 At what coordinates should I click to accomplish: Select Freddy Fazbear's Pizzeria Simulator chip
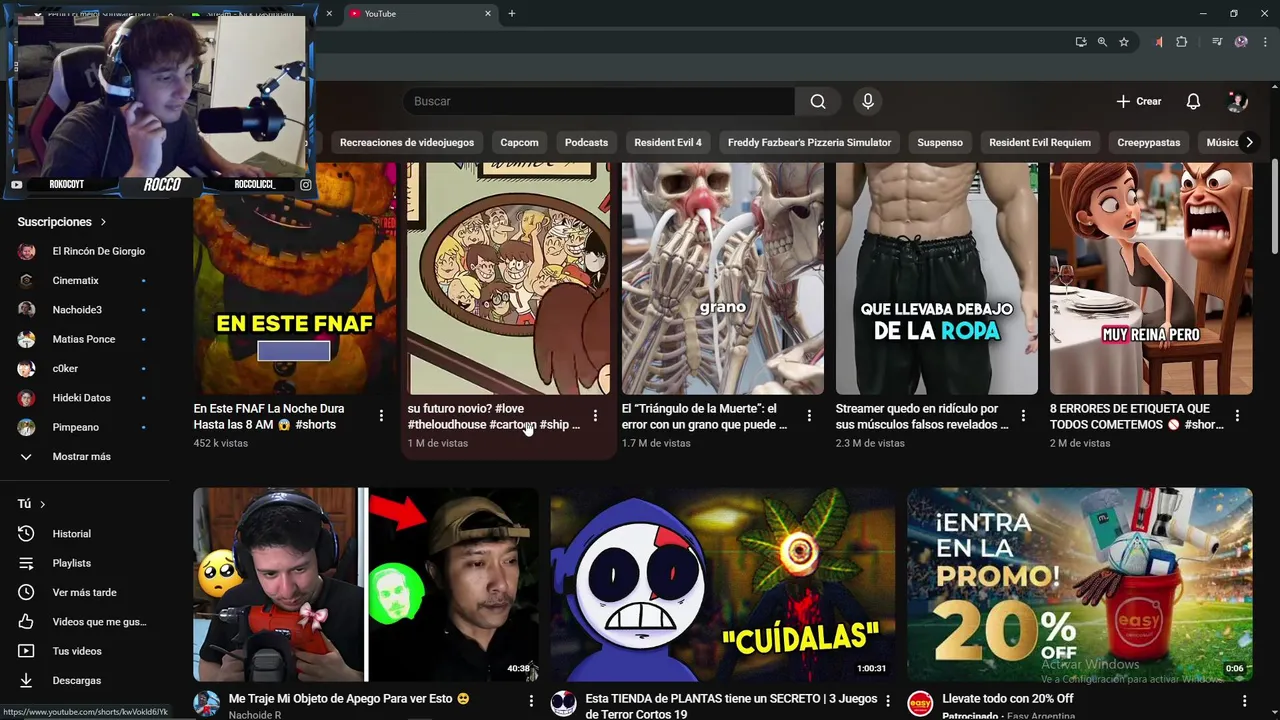pos(809,142)
